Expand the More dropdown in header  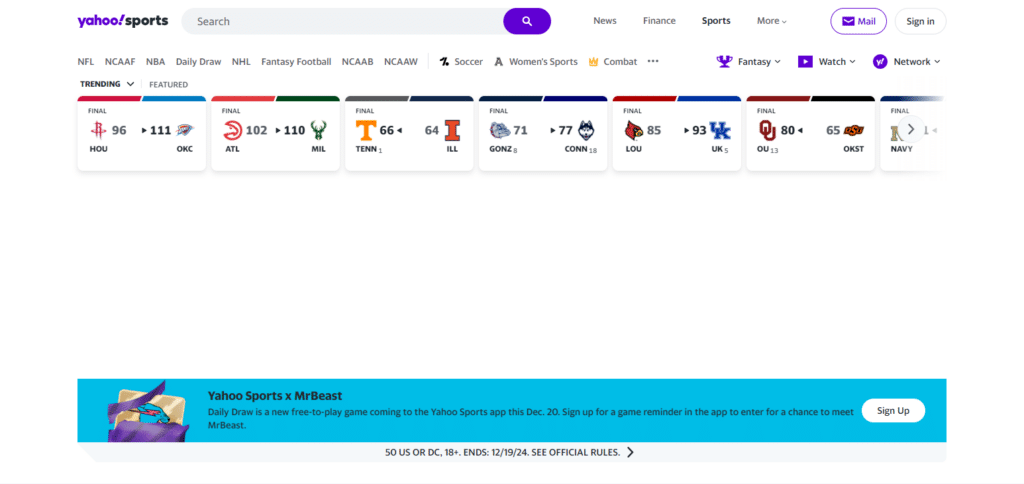click(772, 21)
